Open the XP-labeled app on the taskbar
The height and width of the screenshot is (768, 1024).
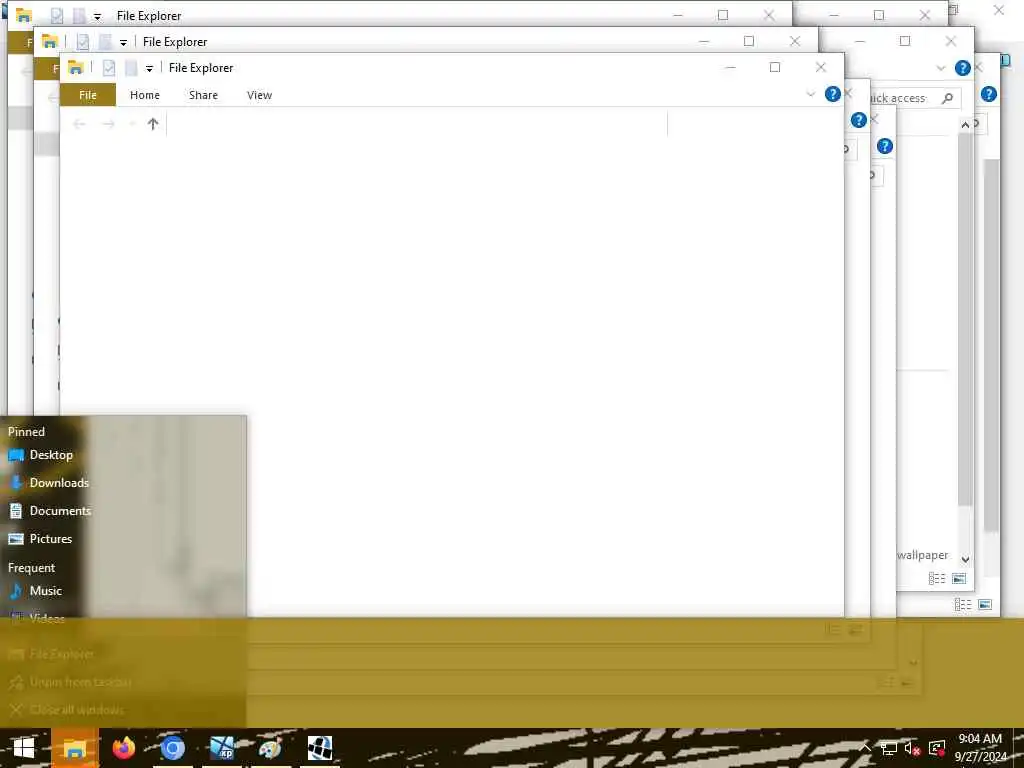click(x=222, y=748)
